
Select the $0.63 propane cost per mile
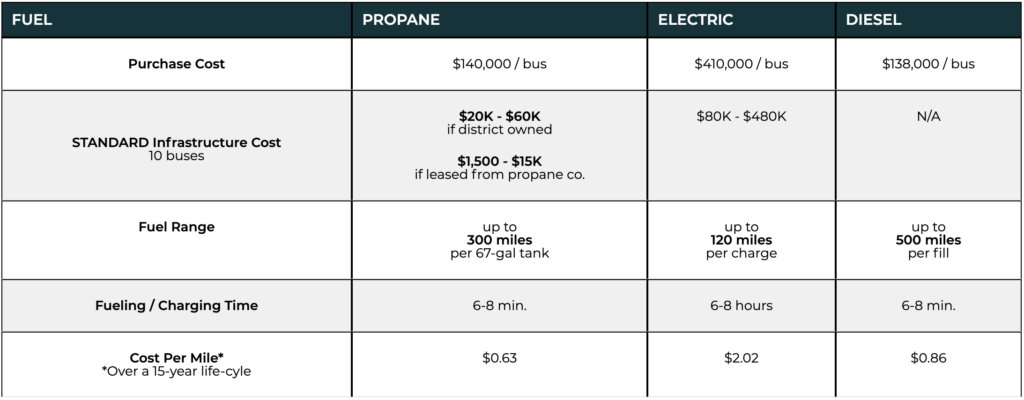pos(500,358)
